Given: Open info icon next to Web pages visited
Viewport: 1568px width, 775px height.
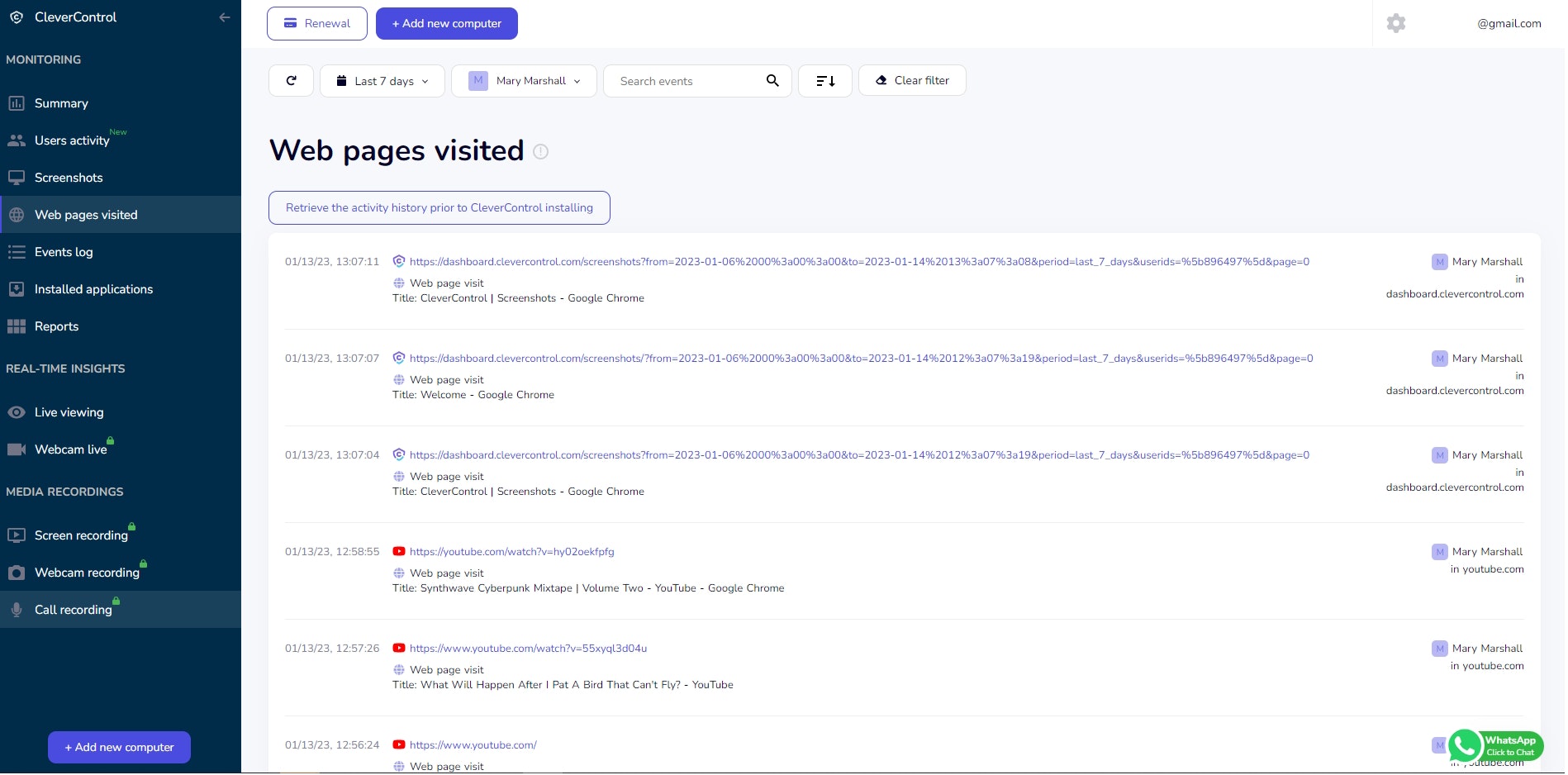Looking at the screenshot, I should click(x=541, y=152).
